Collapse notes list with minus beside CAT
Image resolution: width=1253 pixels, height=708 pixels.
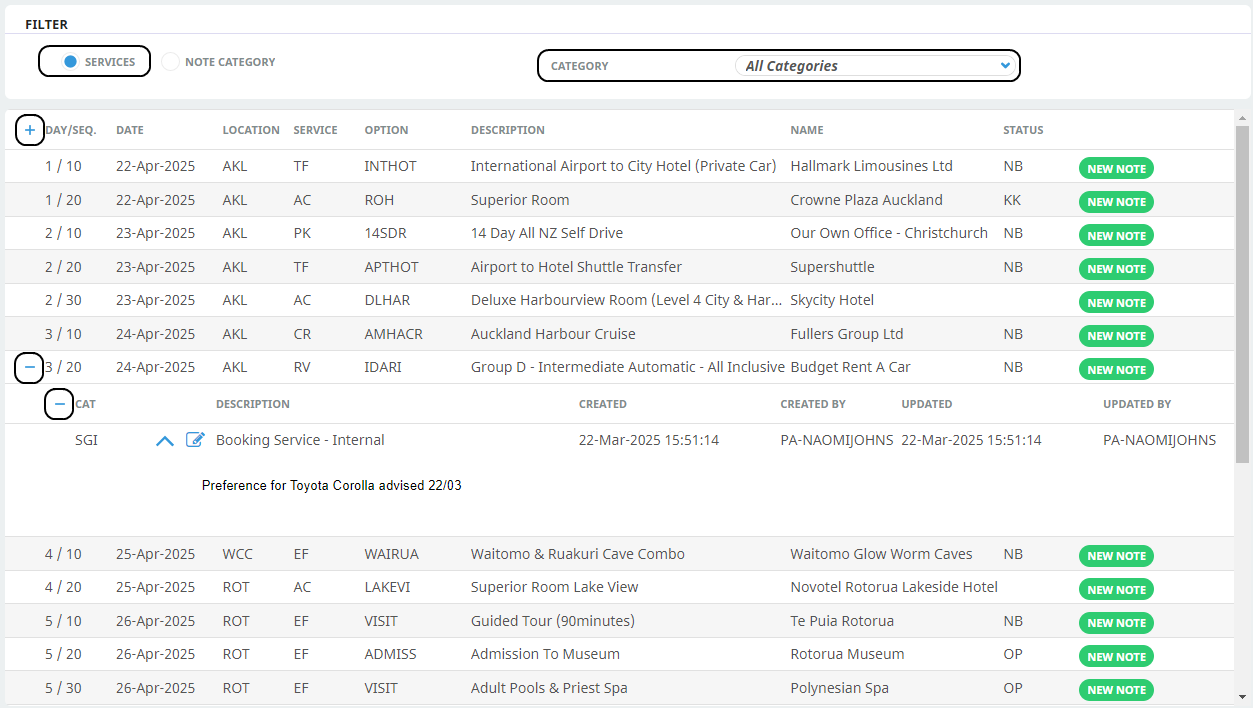(59, 404)
